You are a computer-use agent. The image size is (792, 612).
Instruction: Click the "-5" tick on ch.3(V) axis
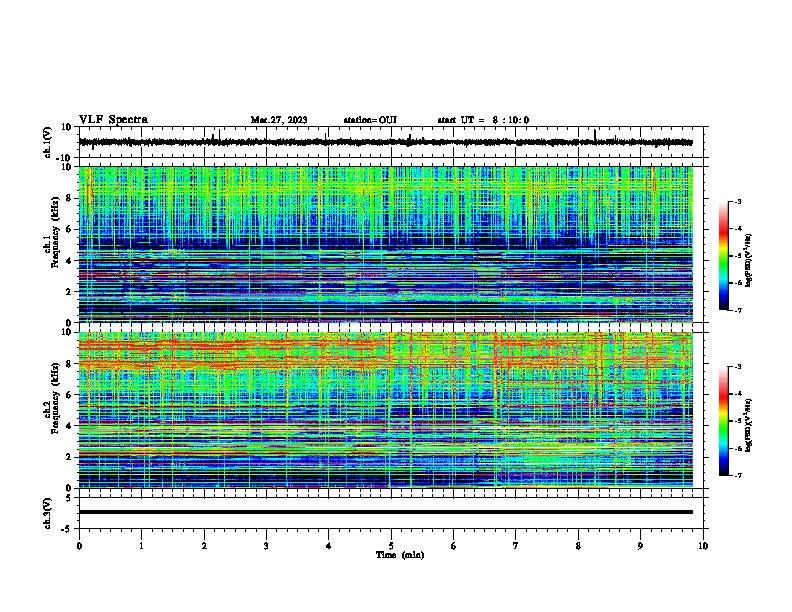click(x=67, y=529)
